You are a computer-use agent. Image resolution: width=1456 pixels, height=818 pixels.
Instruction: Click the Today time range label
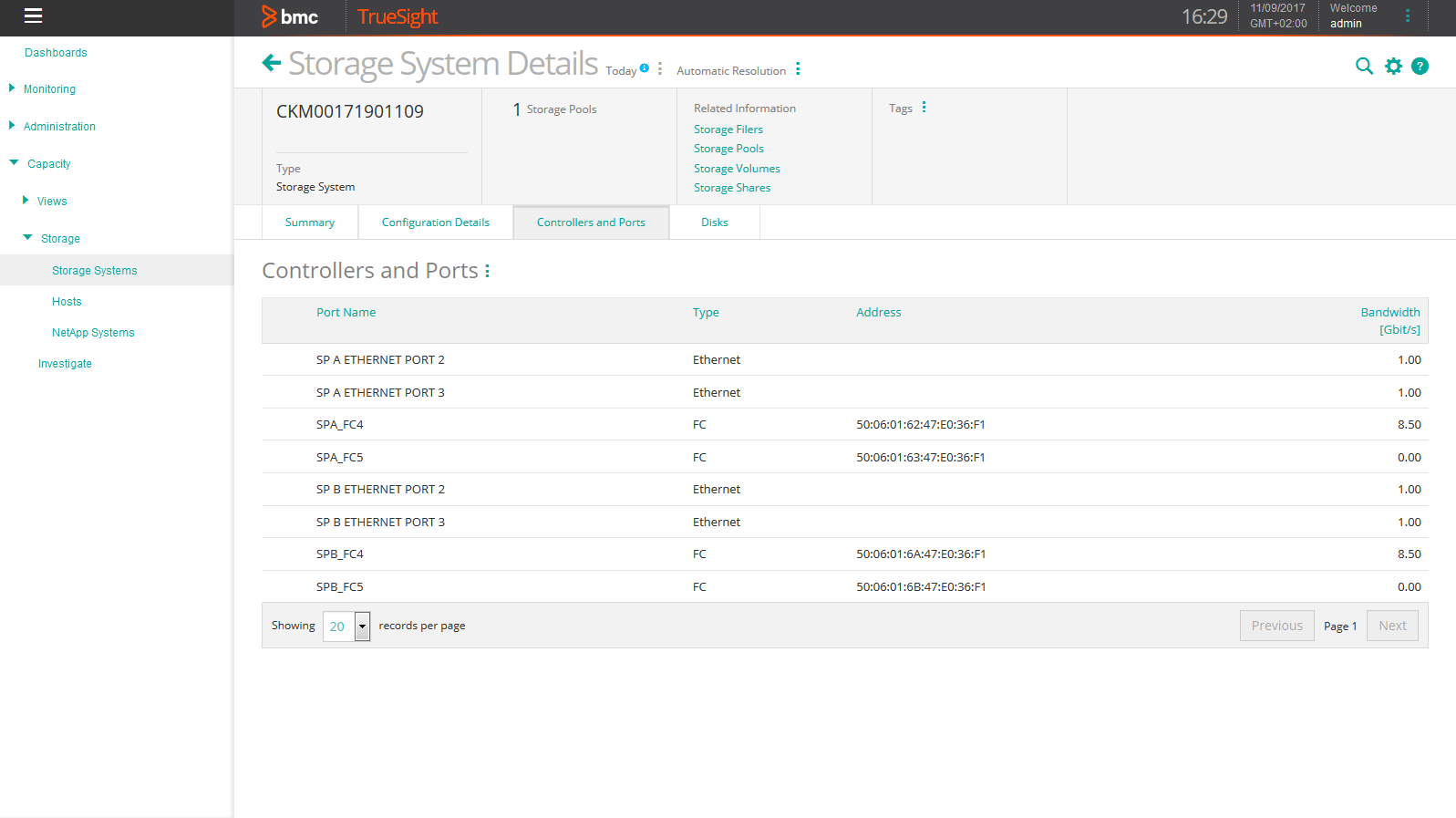pos(621,71)
